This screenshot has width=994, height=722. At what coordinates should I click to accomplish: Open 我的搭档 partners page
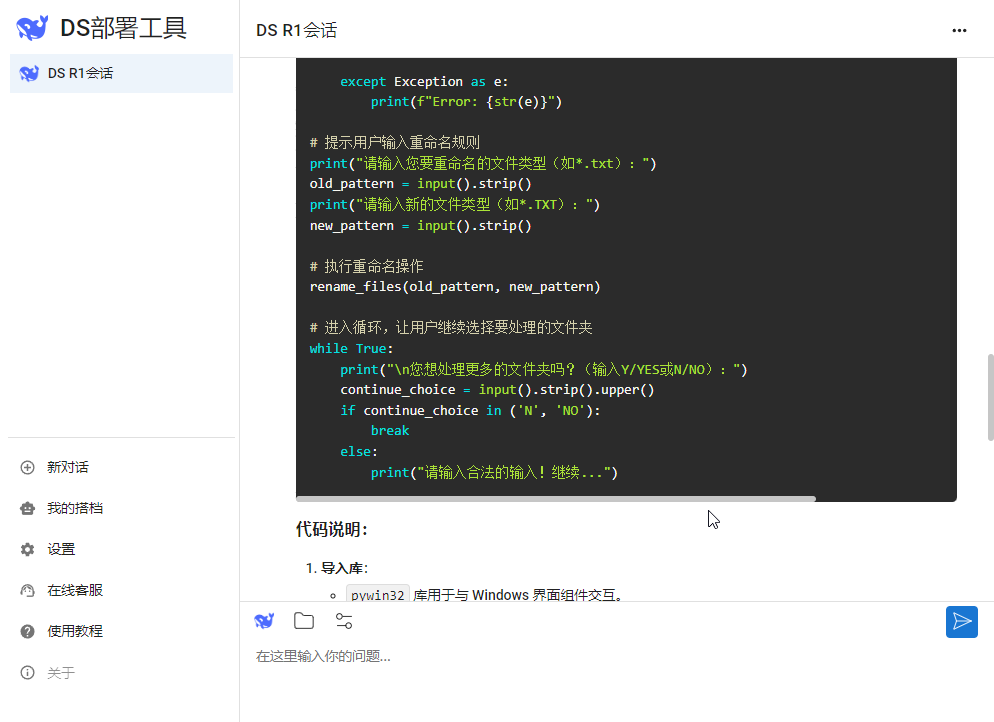75,508
